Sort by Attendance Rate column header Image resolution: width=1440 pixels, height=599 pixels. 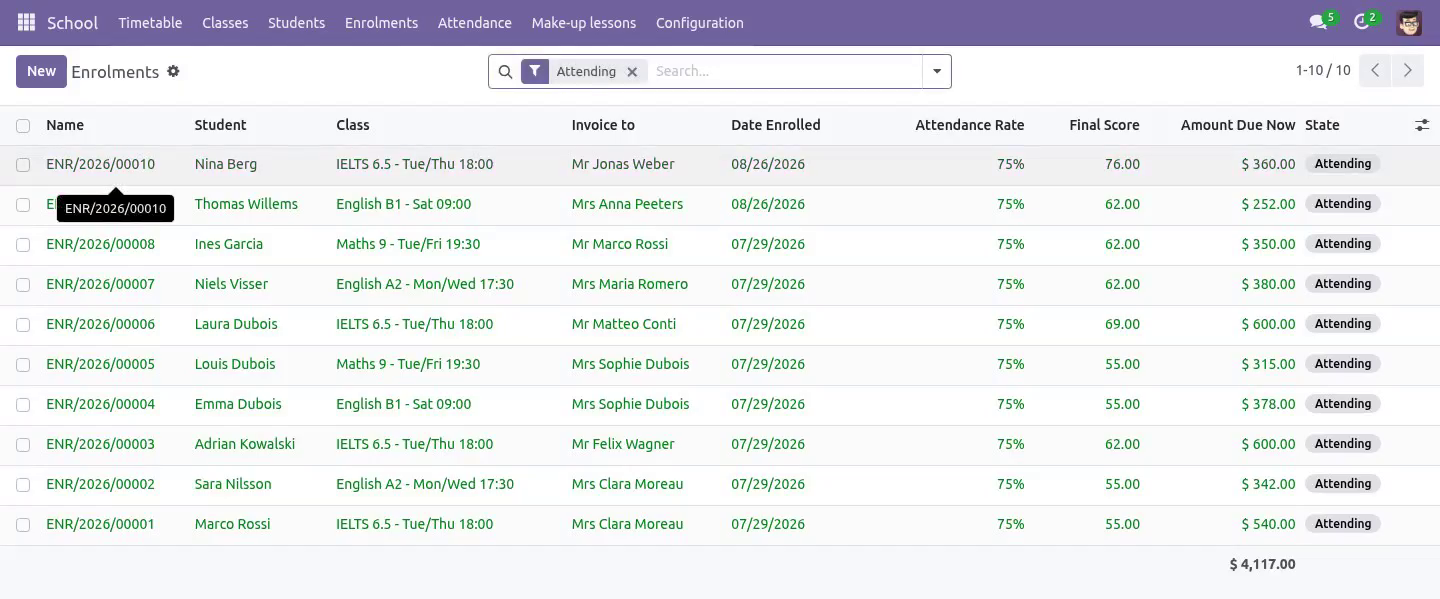point(970,125)
